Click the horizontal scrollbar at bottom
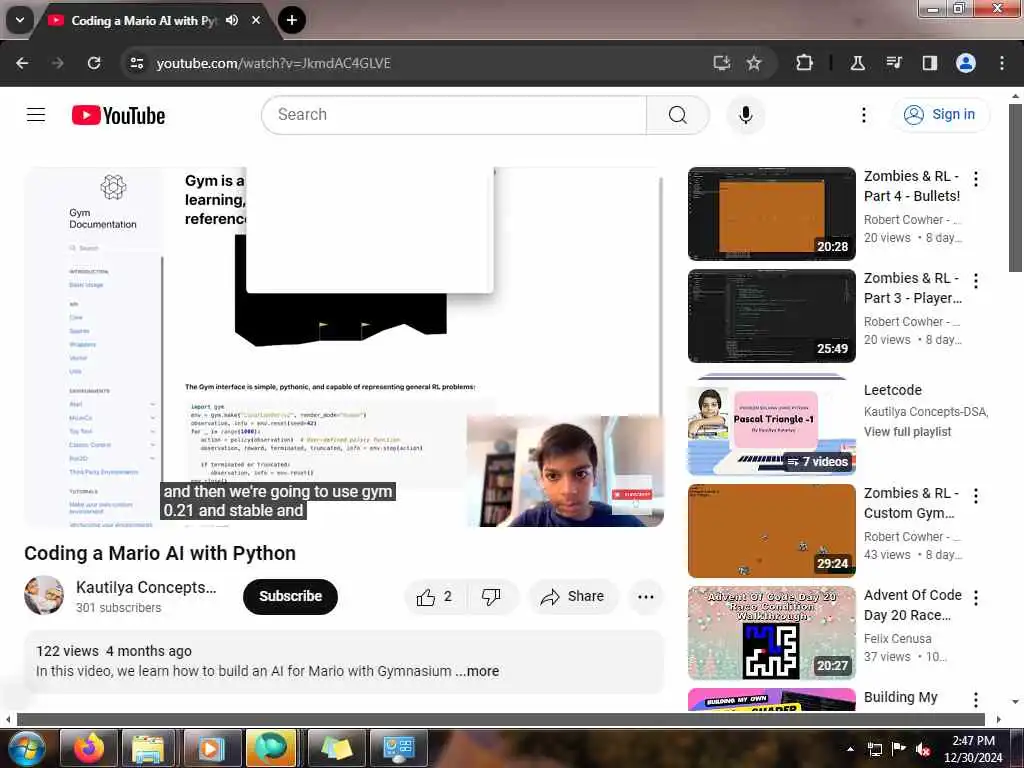The width and height of the screenshot is (1024, 768). click(500, 719)
